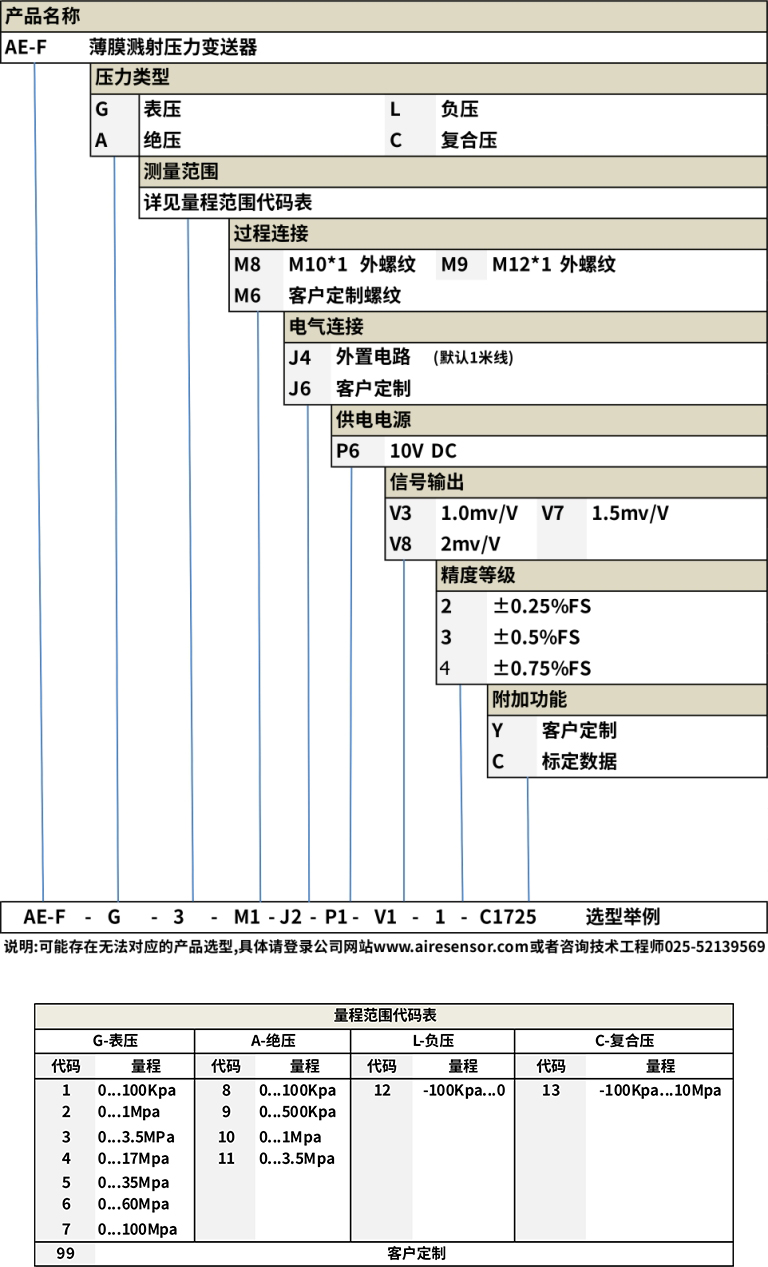
Task: Select the 表压 pressure type option
Action: click(x=163, y=109)
